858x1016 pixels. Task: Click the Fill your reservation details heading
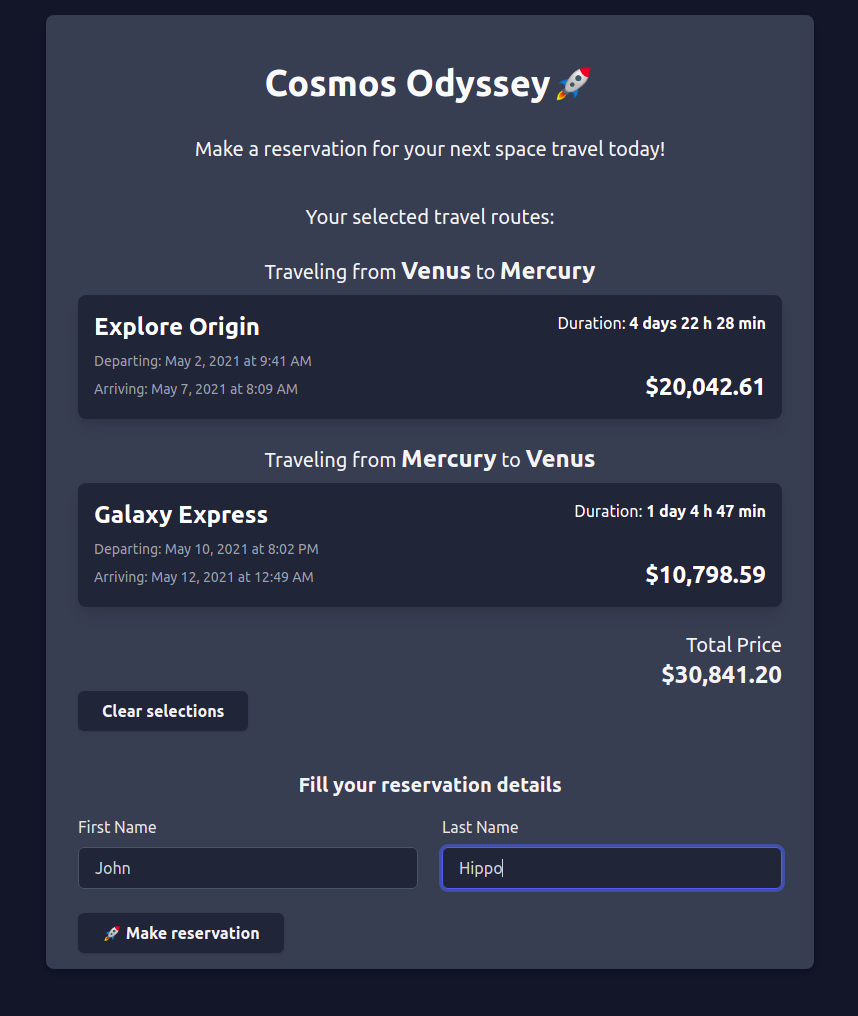tap(429, 784)
